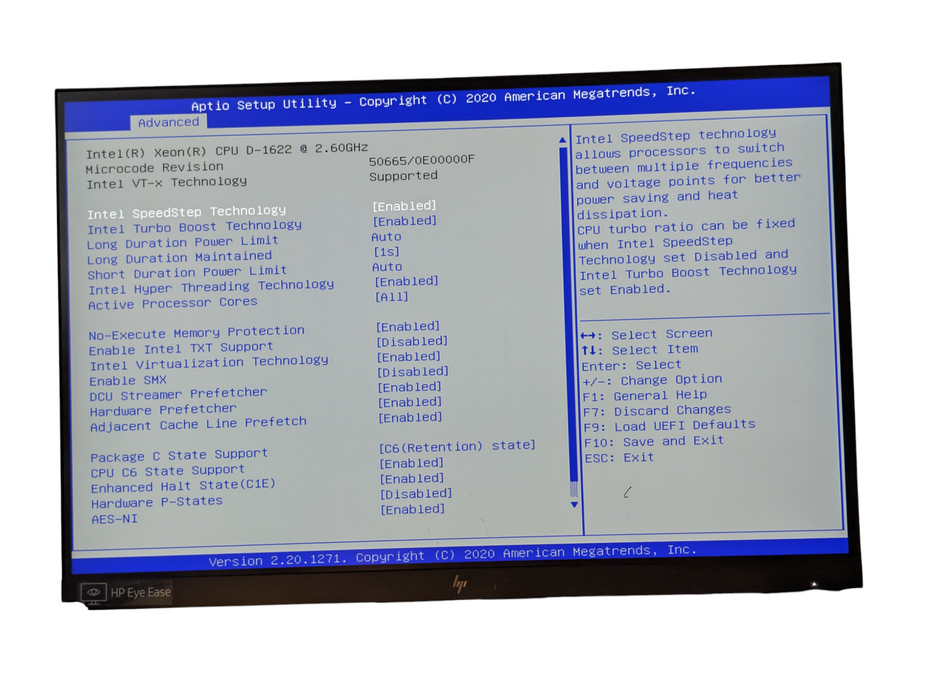
Task: Toggle Intel Turbo Boost [Enabled] value
Action: click(x=405, y=221)
